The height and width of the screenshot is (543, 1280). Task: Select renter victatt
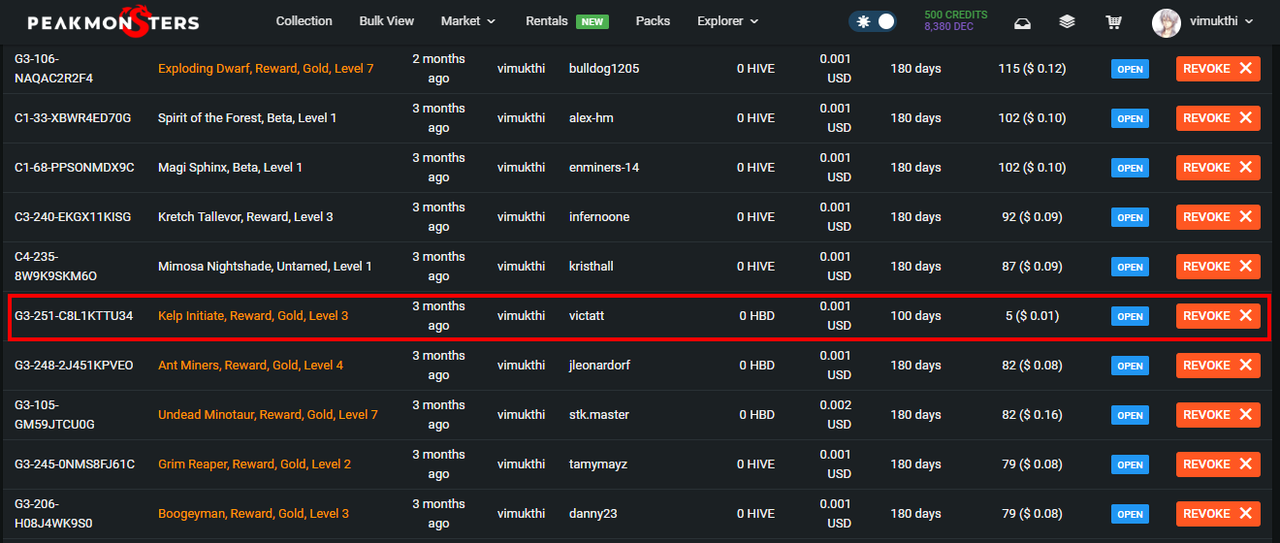point(587,316)
